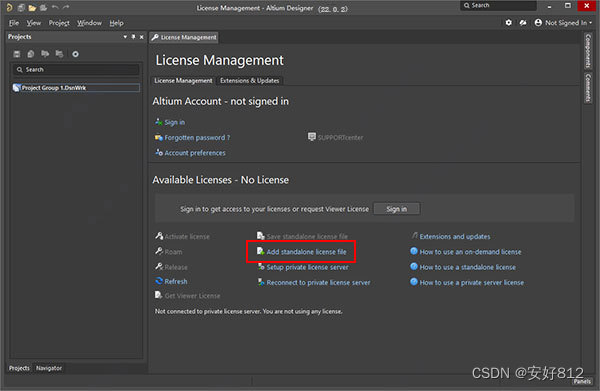Open Account preferences link
The height and width of the screenshot is (391, 600).
[x=195, y=153]
